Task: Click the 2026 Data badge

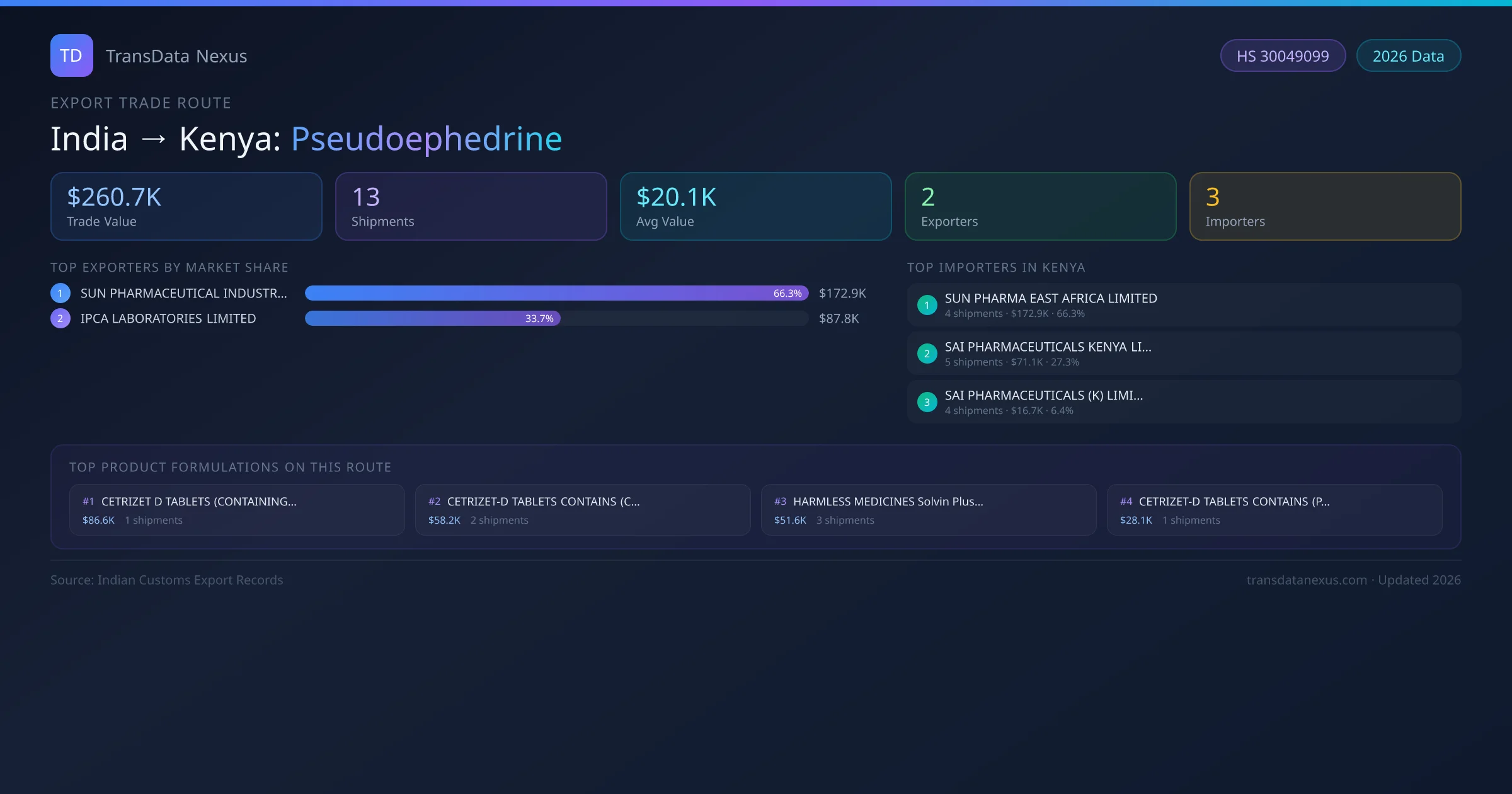Action: (x=1408, y=56)
